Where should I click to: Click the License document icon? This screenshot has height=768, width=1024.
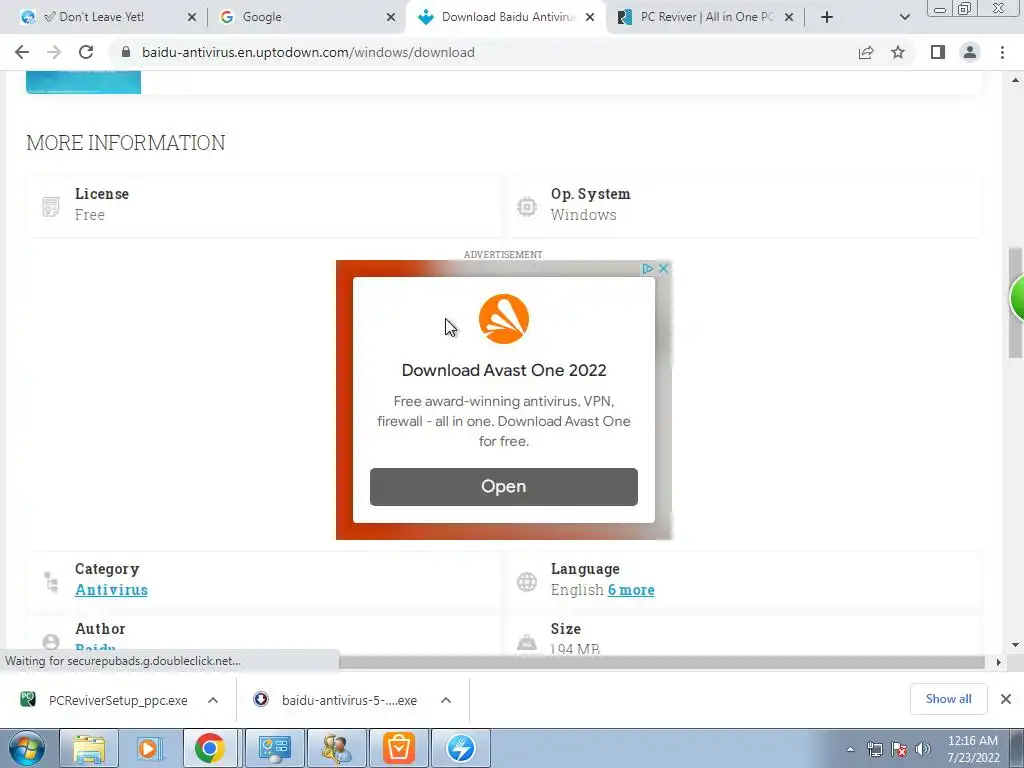tap(50, 206)
